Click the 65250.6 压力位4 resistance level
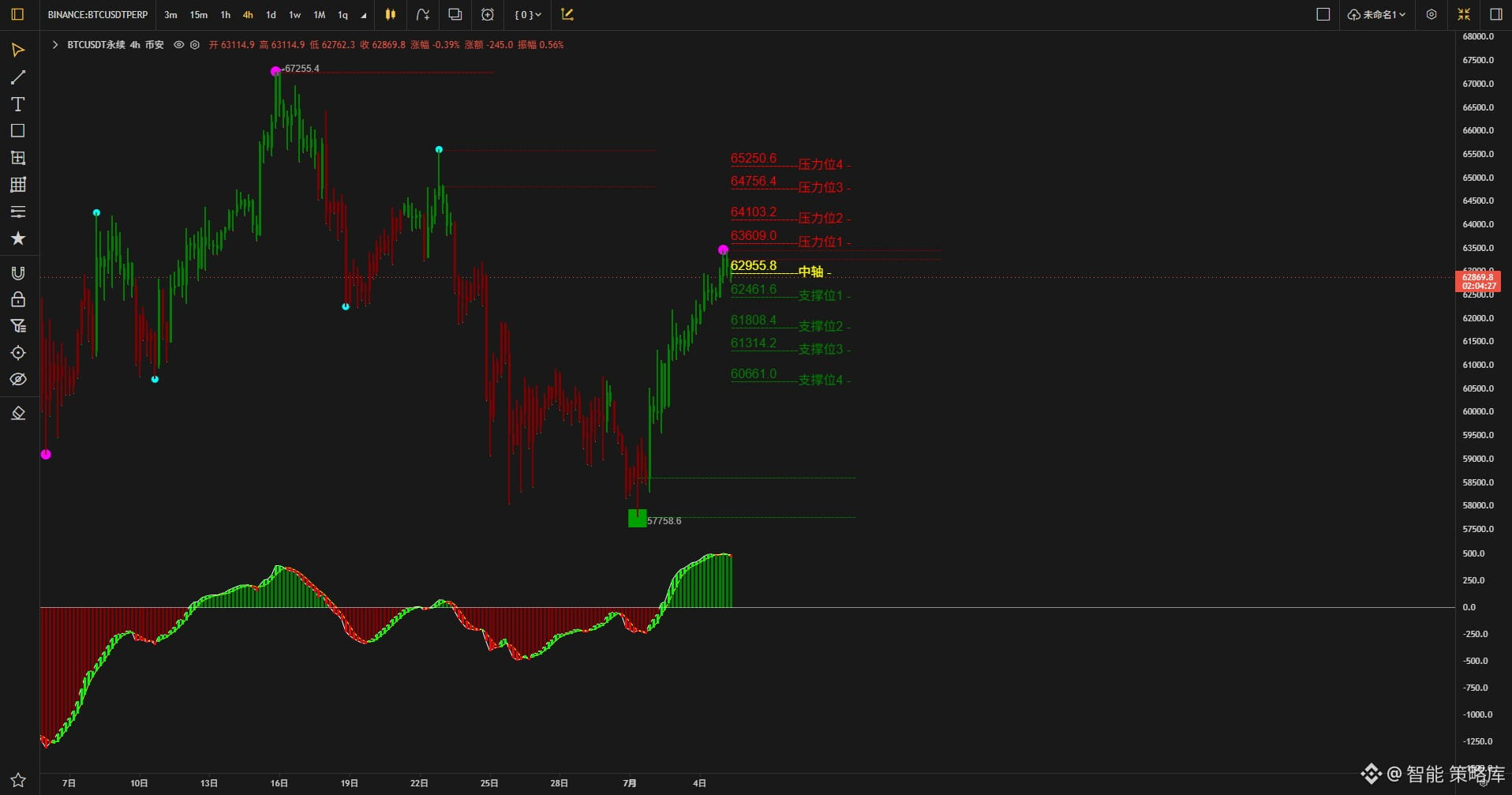1512x795 pixels. pos(790,161)
